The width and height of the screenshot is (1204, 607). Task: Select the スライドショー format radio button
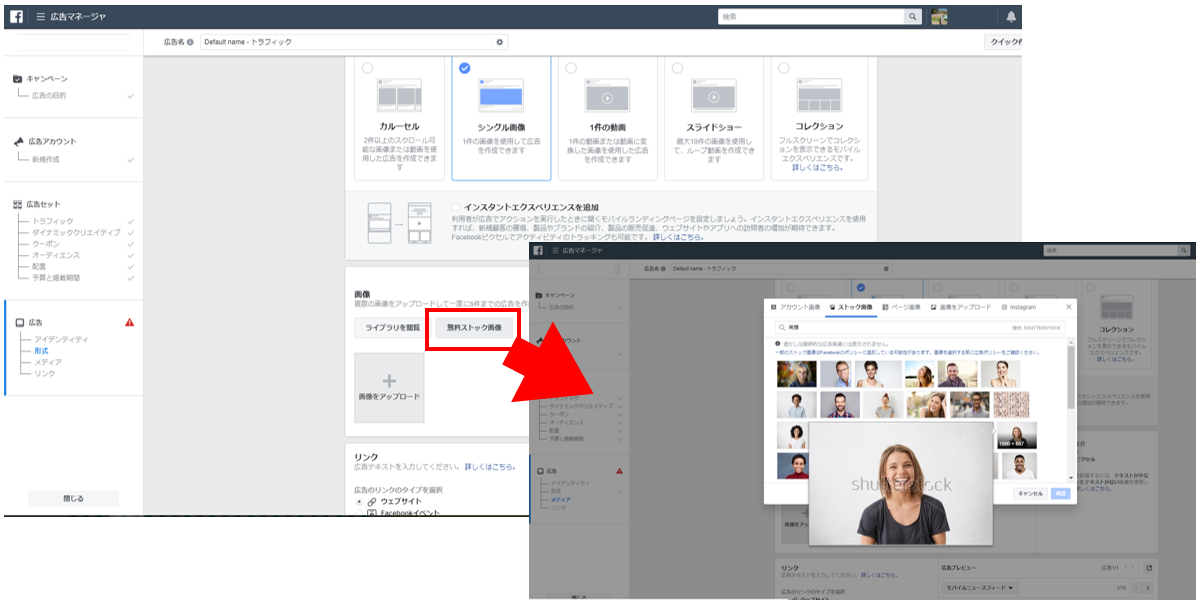[x=677, y=68]
